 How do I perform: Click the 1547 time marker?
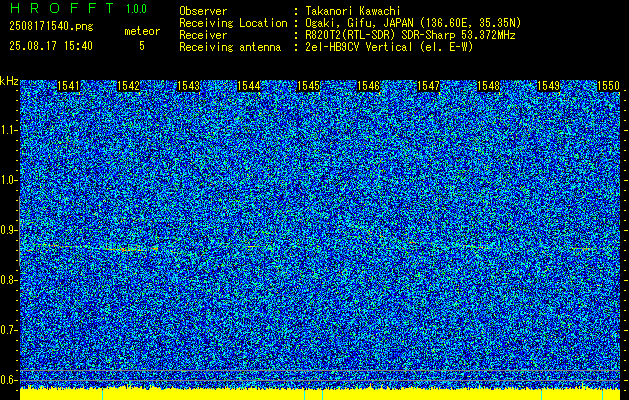pyautogui.click(x=428, y=86)
